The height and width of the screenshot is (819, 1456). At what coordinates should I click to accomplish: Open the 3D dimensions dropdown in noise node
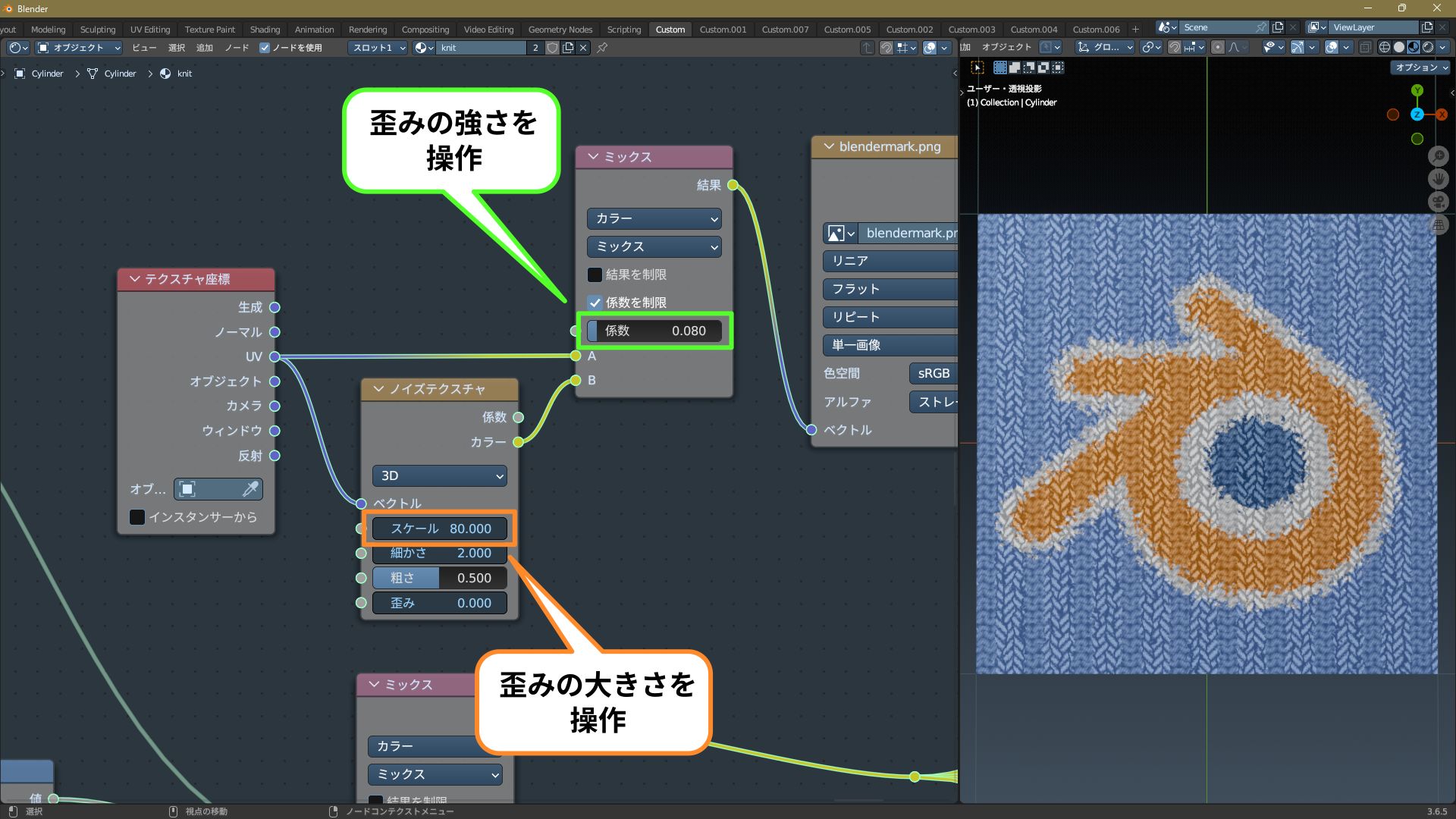coord(440,475)
